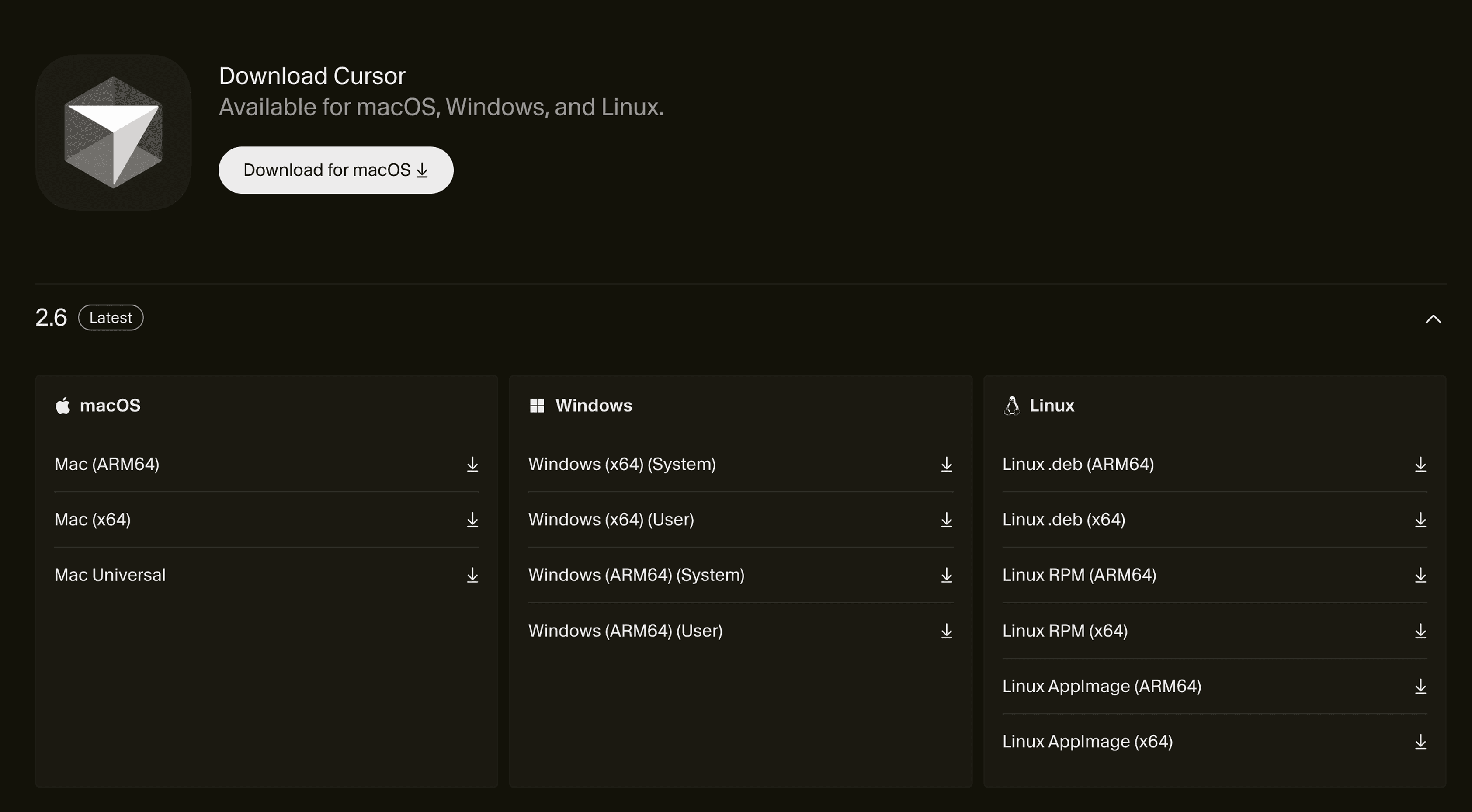Viewport: 1472px width, 812px height.
Task: Click the Windows logo beside Windows heading
Action: [537, 406]
